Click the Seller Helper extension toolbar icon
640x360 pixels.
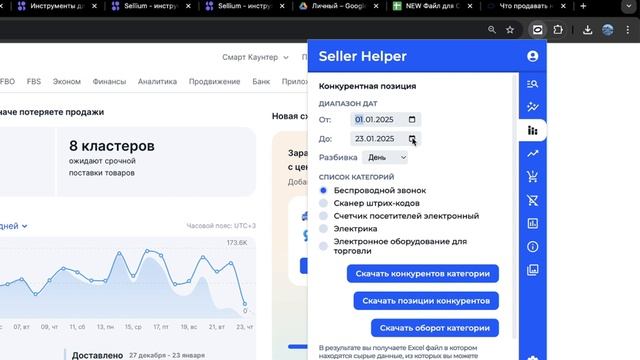point(538,29)
